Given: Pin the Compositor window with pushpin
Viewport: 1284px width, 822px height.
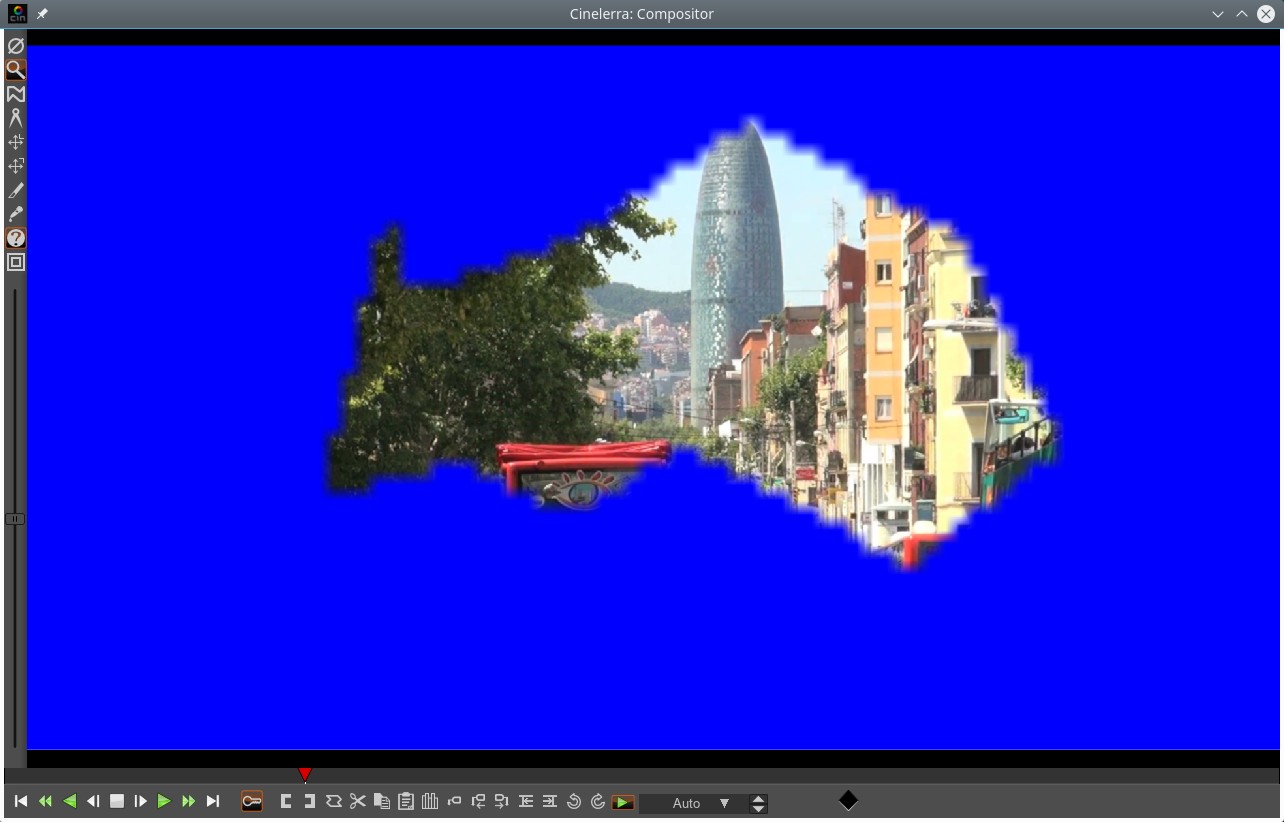Looking at the screenshot, I should tap(42, 14).
